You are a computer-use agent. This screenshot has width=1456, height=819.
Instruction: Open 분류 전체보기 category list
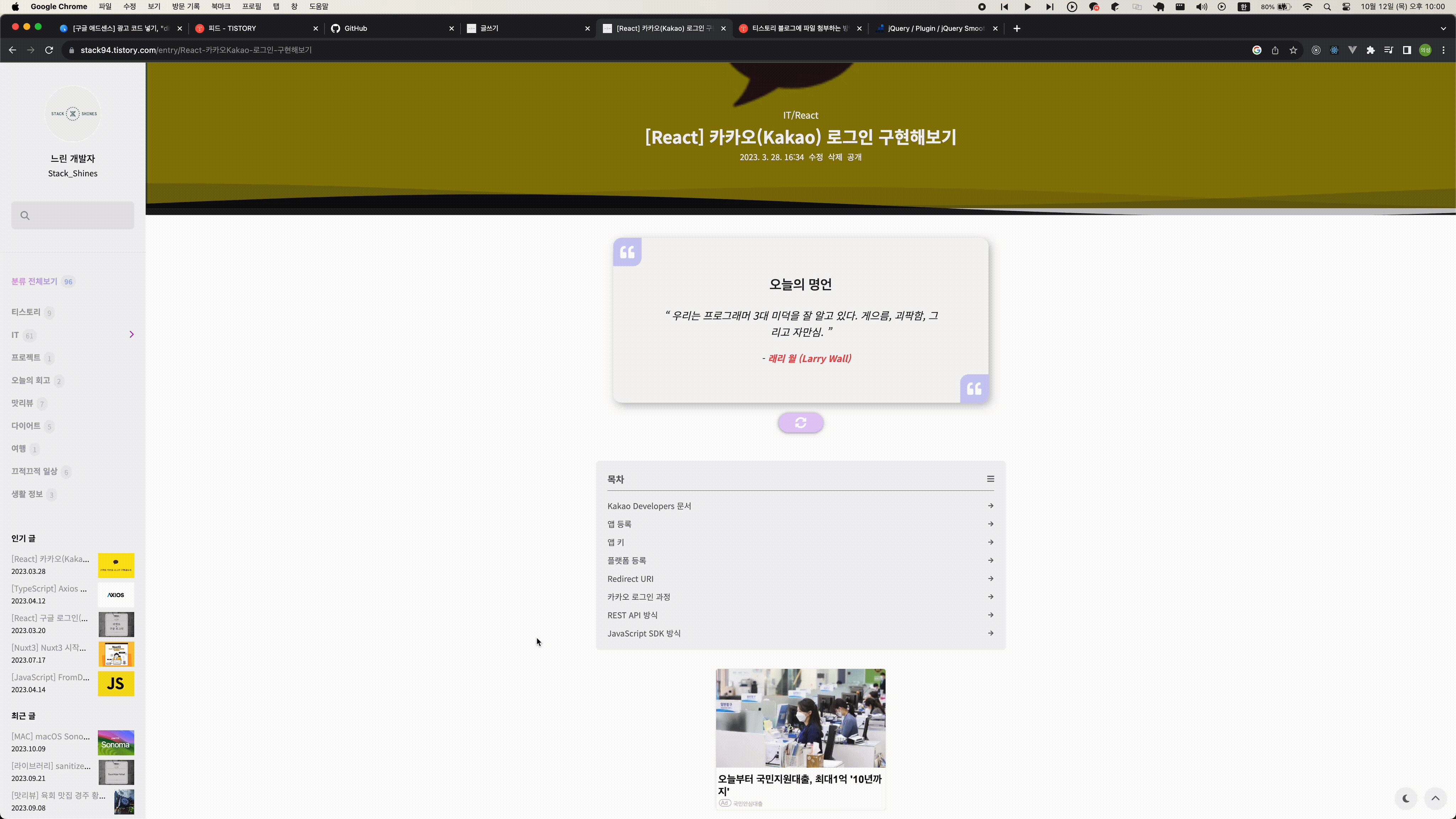(x=34, y=282)
